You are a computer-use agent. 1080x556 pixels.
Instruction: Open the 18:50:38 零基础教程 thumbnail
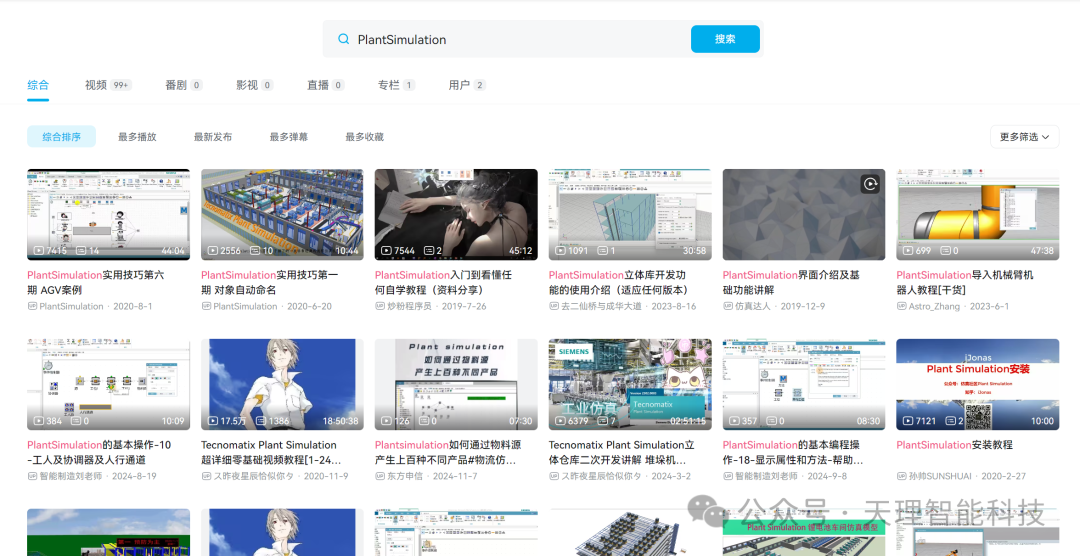point(282,384)
